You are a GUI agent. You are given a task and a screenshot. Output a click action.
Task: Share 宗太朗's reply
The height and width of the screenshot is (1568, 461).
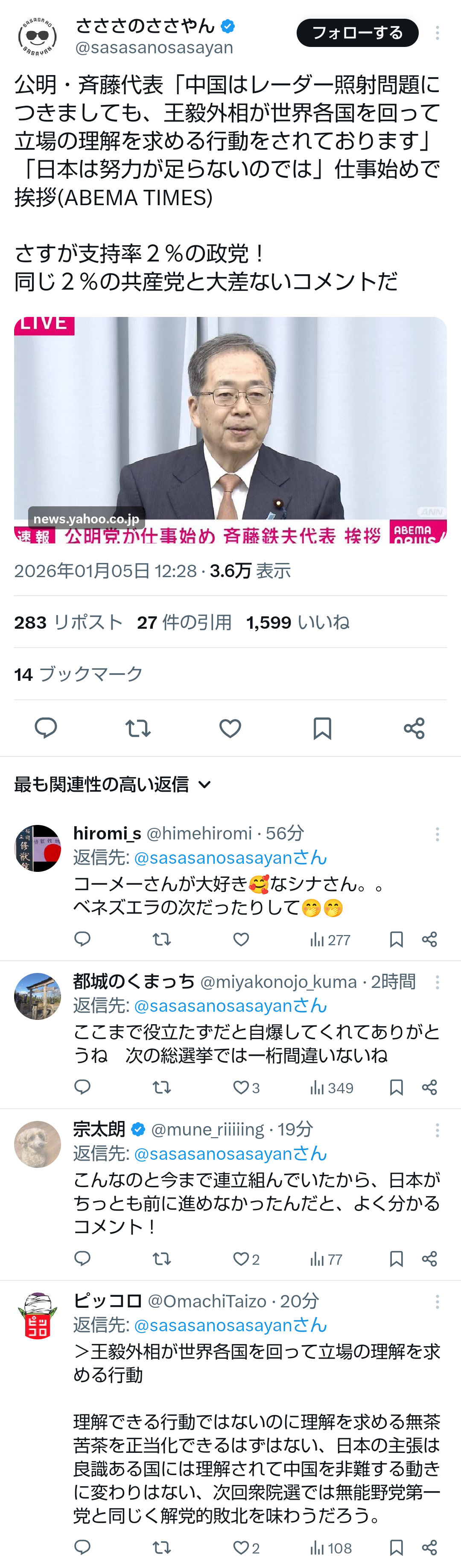pos(429,1259)
